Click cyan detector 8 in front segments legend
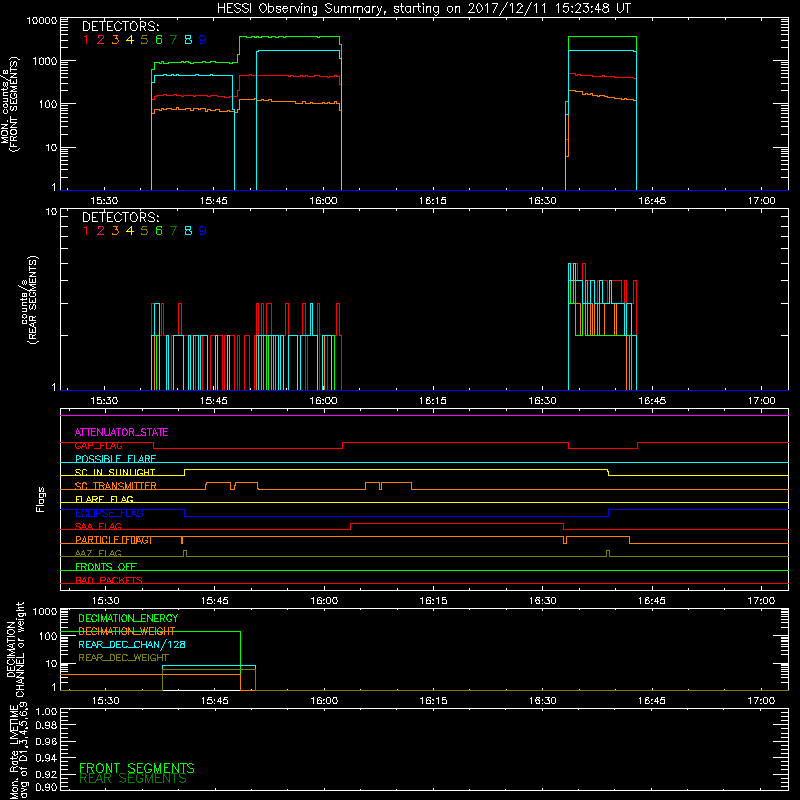Image resolution: width=800 pixels, height=800 pixels. (188, 40)
